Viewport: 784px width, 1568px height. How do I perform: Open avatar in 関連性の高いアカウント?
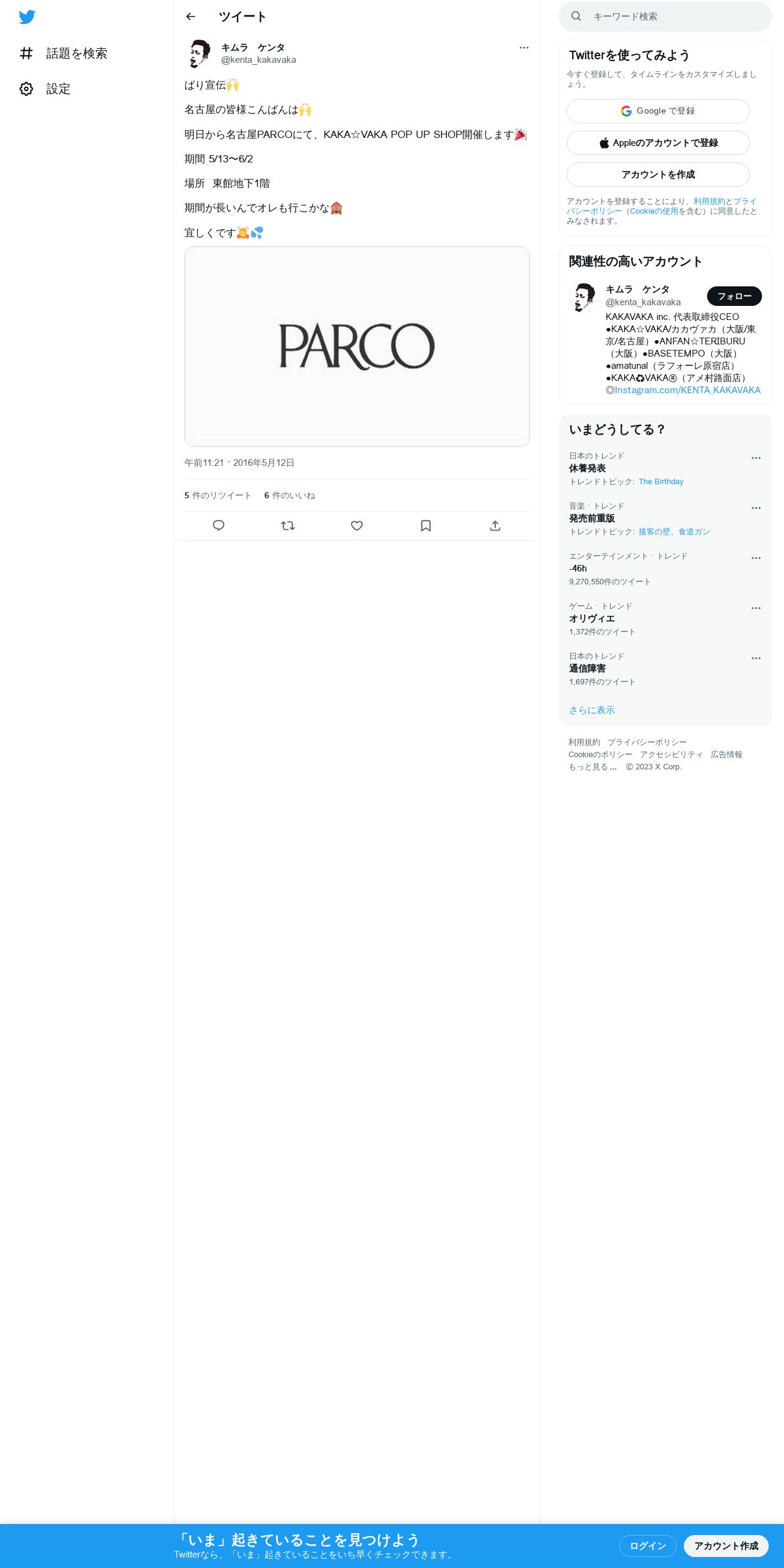pyautogui.click(x=583, y=298)
